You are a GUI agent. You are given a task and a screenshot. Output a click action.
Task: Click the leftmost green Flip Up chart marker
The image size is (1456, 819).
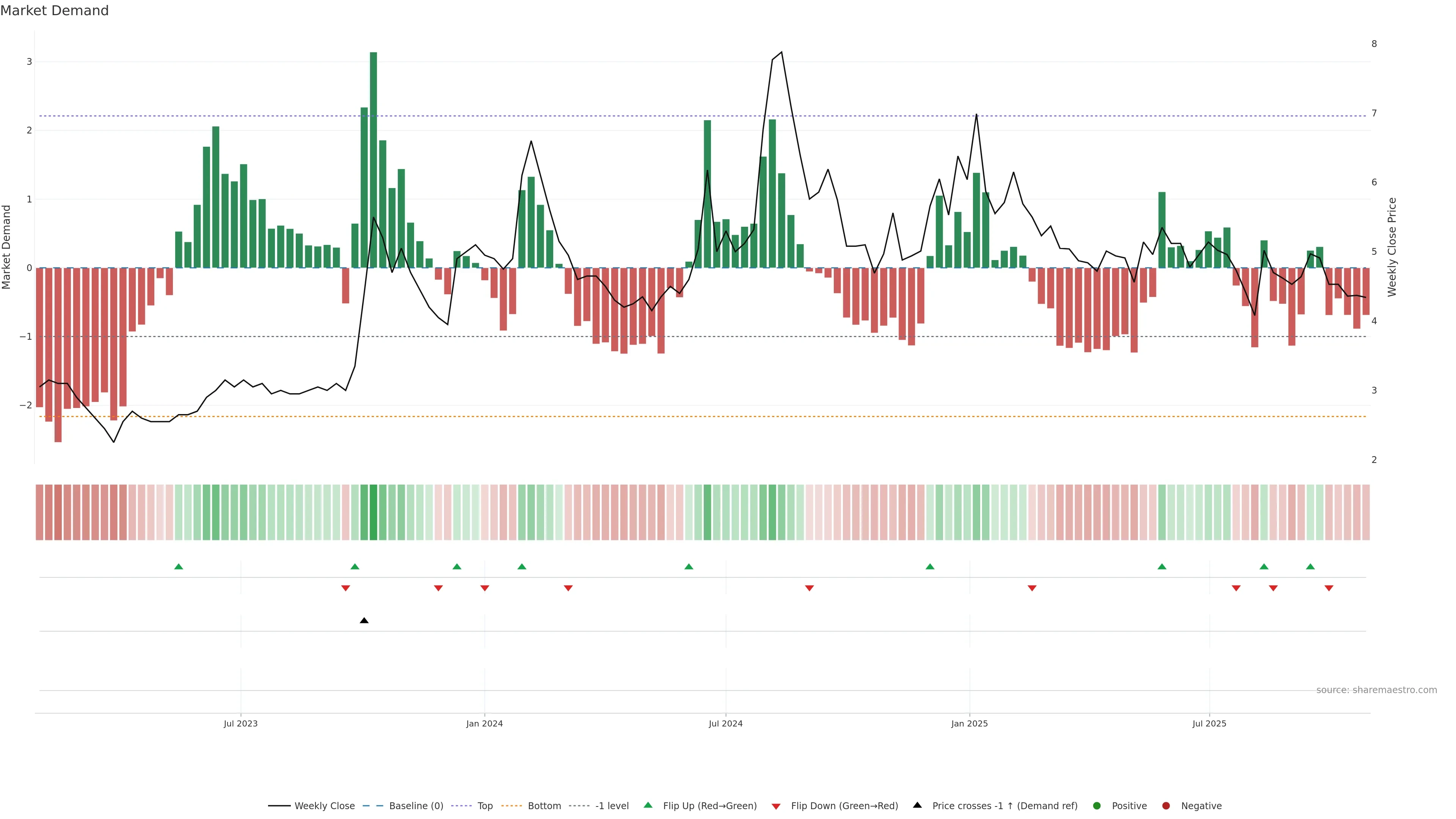pyautogui.click(x=179, y=566)
